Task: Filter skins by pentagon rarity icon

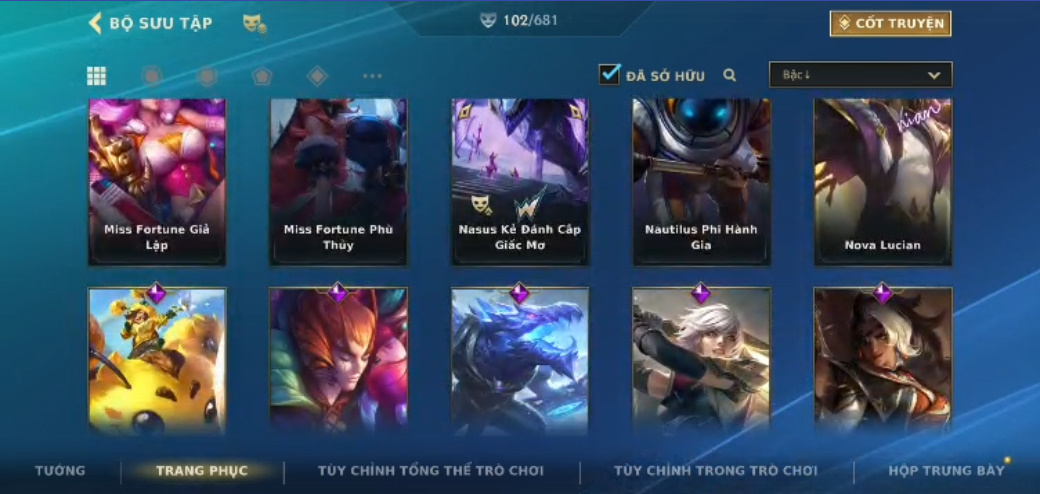Action: click(262, 76)
